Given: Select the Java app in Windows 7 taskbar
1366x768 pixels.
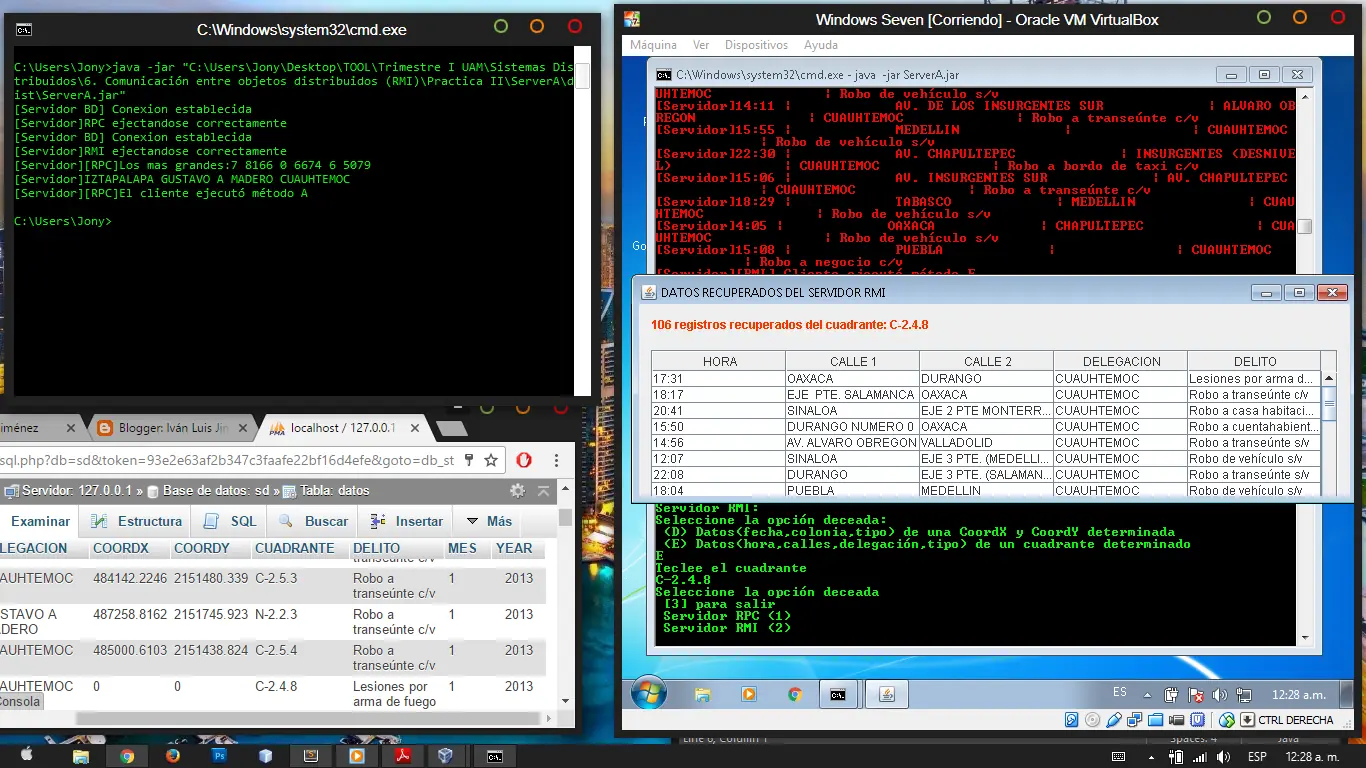Looking at the screenshot, I should click(886, 694).
